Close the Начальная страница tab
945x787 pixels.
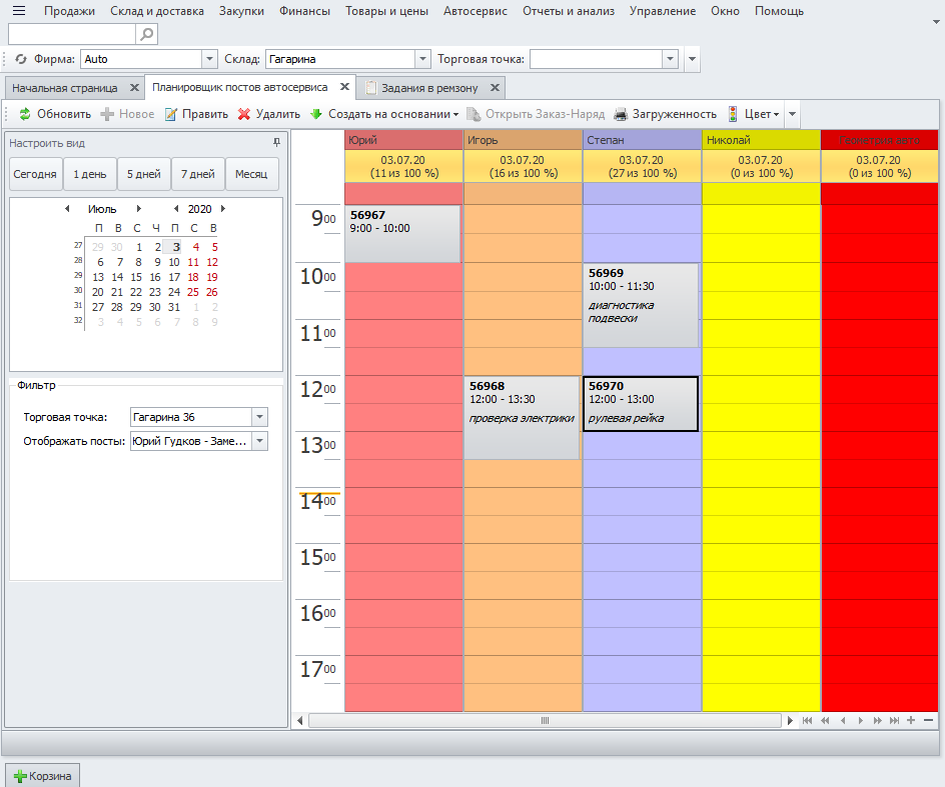[x=134, y=87]
